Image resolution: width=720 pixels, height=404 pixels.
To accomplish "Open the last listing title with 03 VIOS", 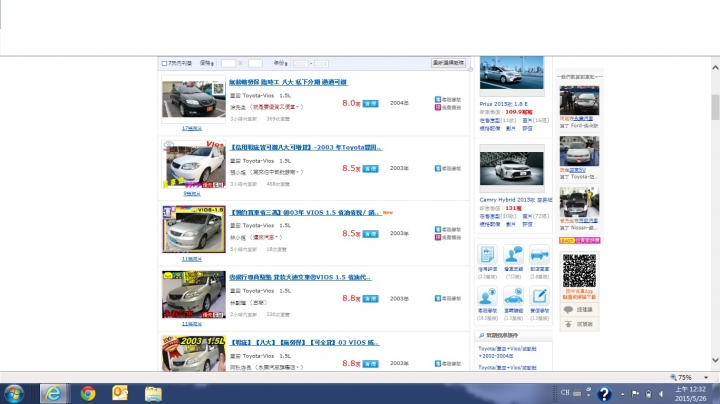I will (x=304, y=342).
